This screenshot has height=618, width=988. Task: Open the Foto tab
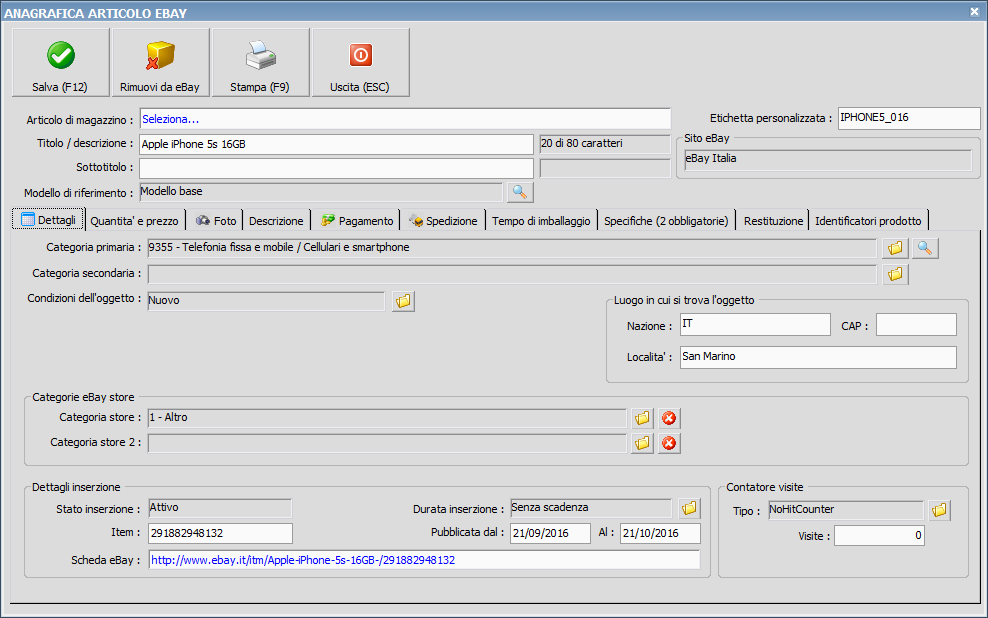click(x=215, y=221)
